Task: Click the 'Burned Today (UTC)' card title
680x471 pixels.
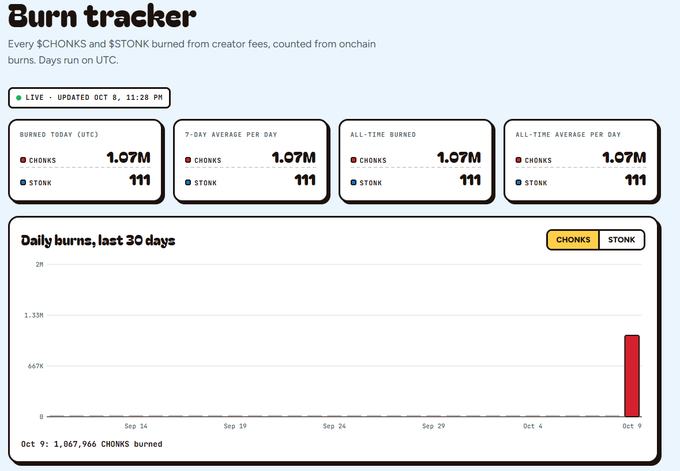Action: coord(59,134)
